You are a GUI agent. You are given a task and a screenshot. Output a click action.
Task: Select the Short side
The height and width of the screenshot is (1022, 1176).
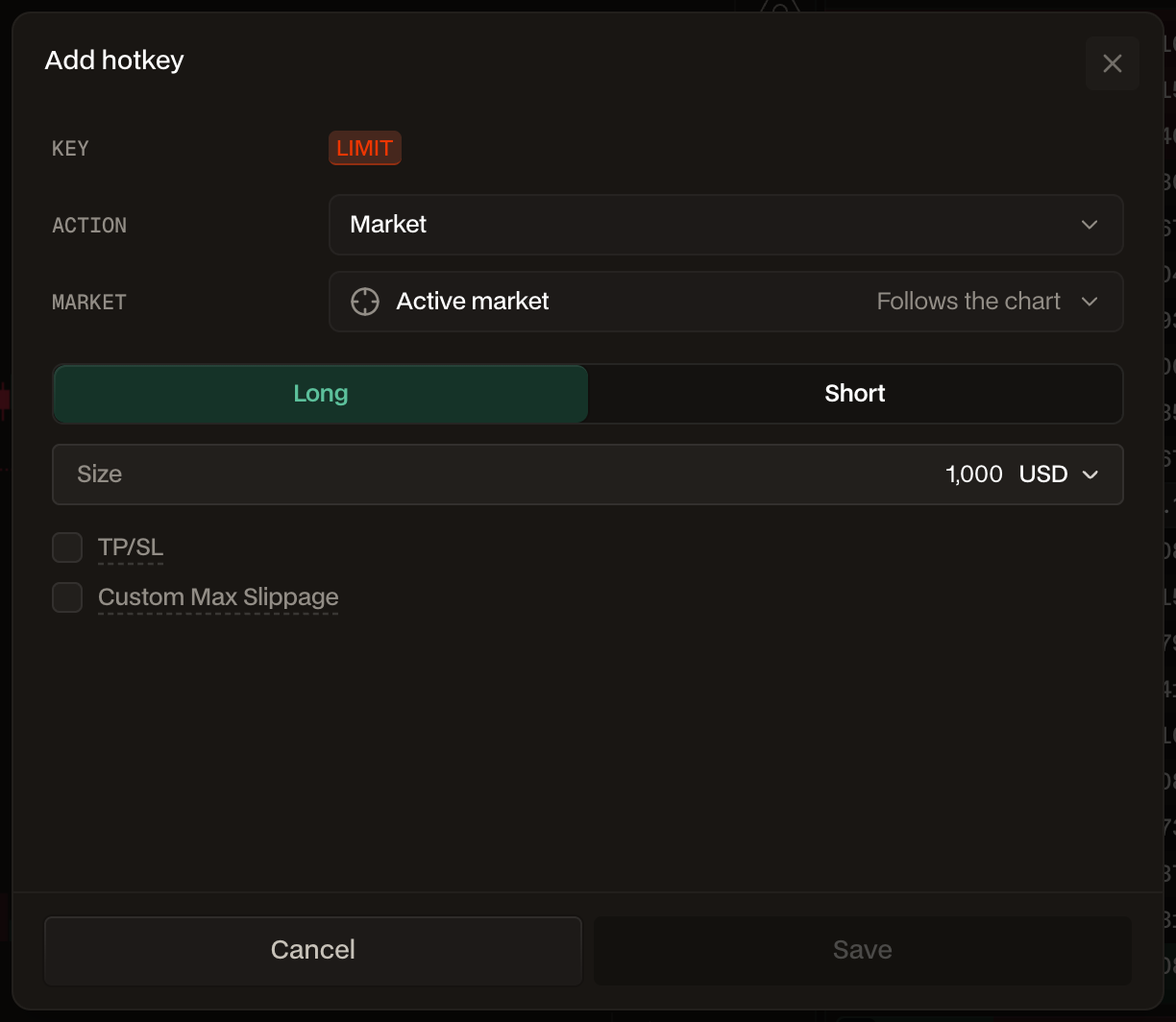(854, 394)
